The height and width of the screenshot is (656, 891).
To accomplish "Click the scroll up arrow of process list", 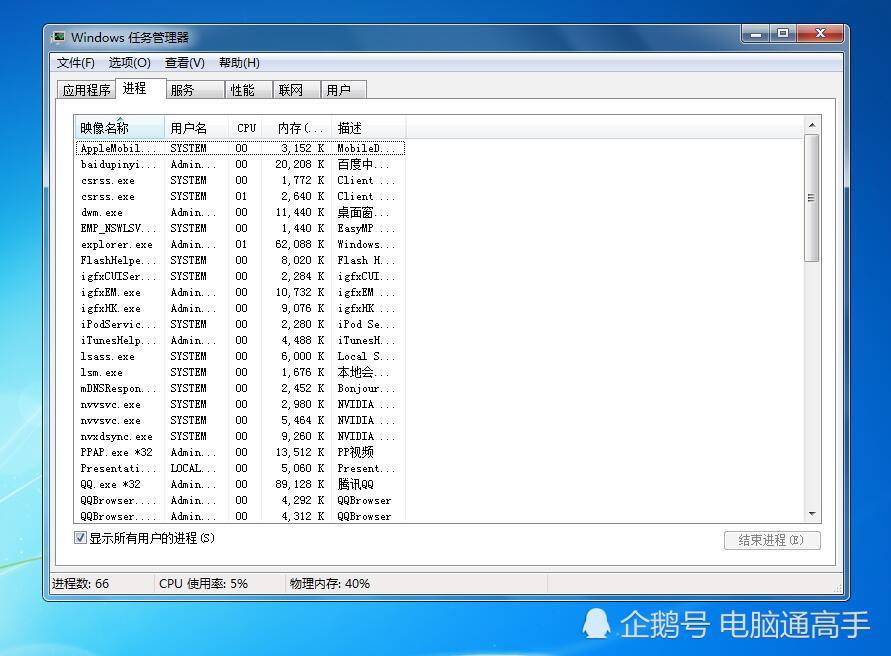I will [812, 125].
